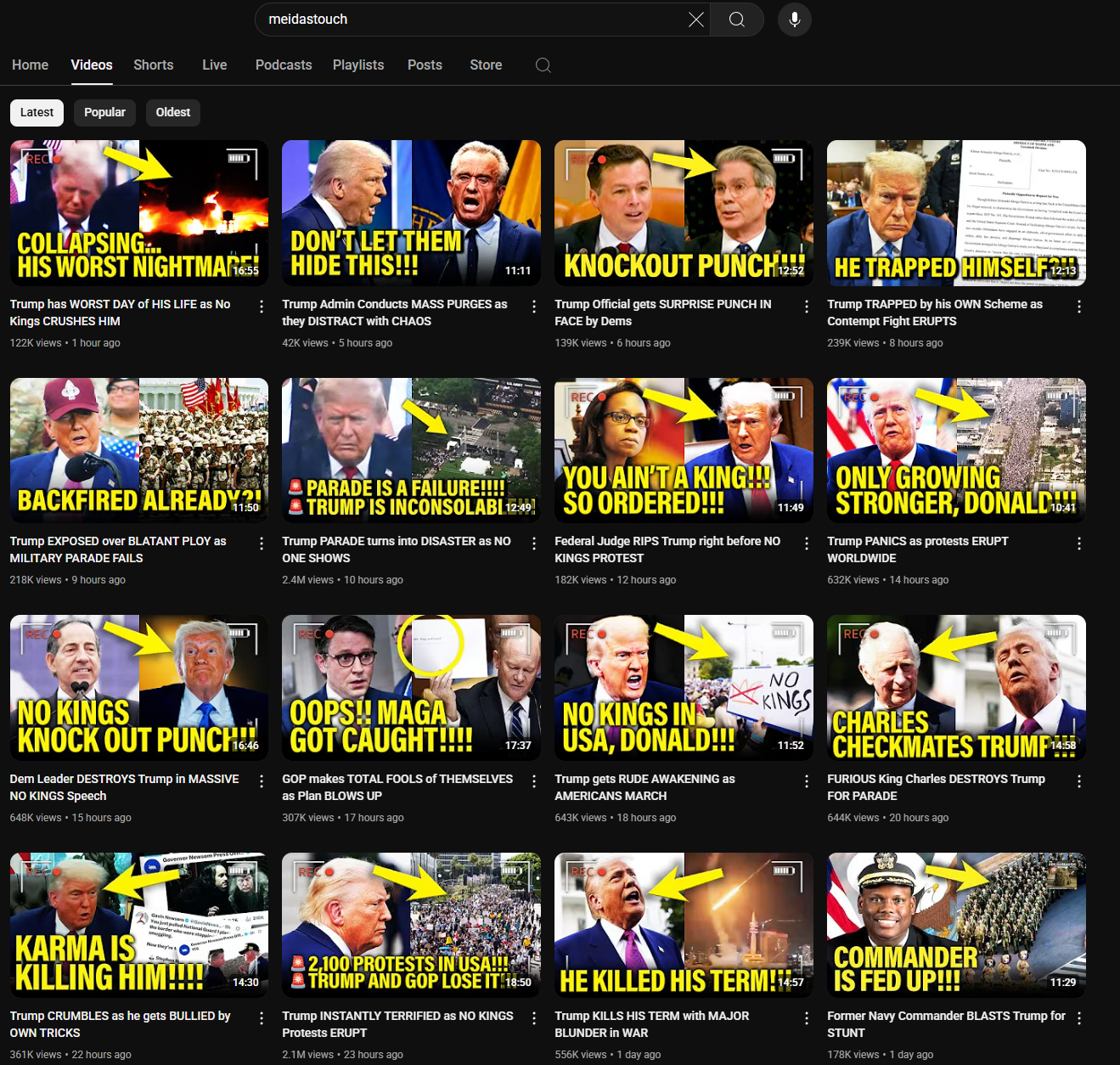Sort videos by Latest chip
Viewport: 1120px width, 1065px height.
[37, 113]
